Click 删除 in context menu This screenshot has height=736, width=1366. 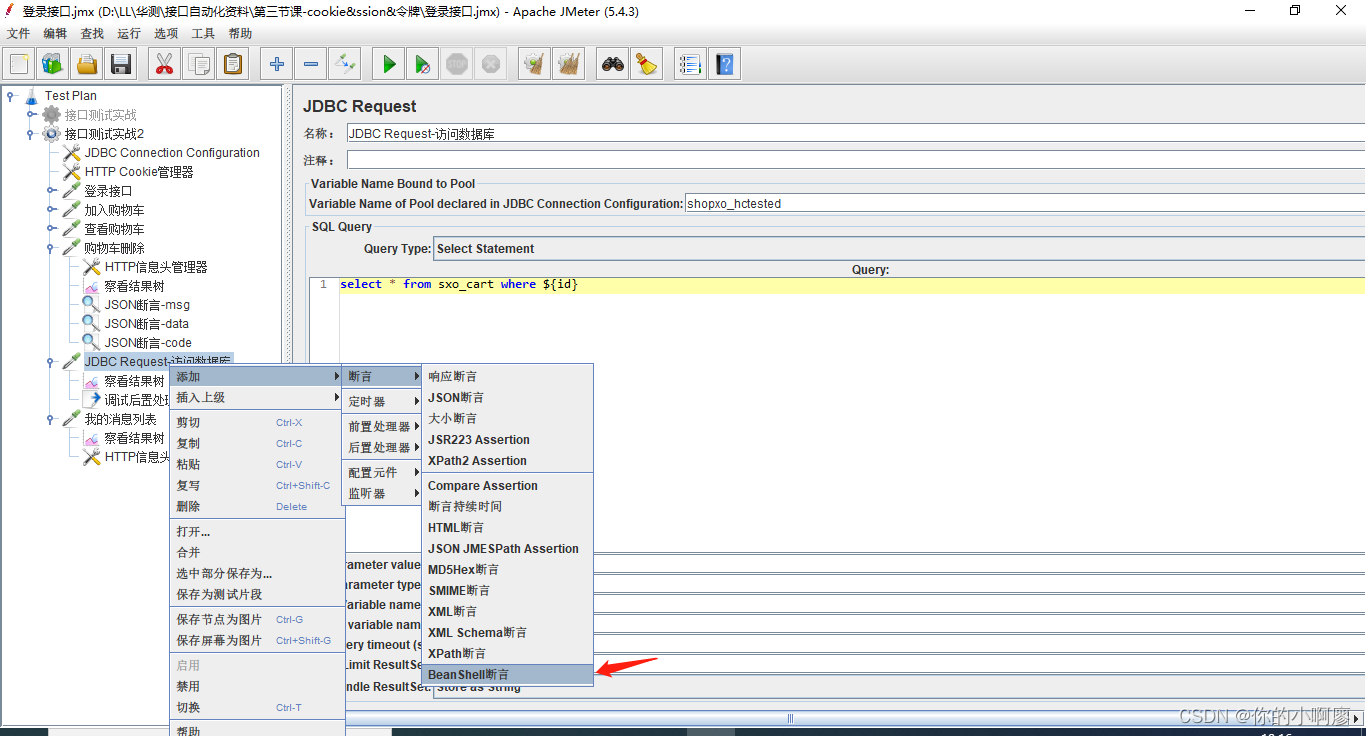257,507
